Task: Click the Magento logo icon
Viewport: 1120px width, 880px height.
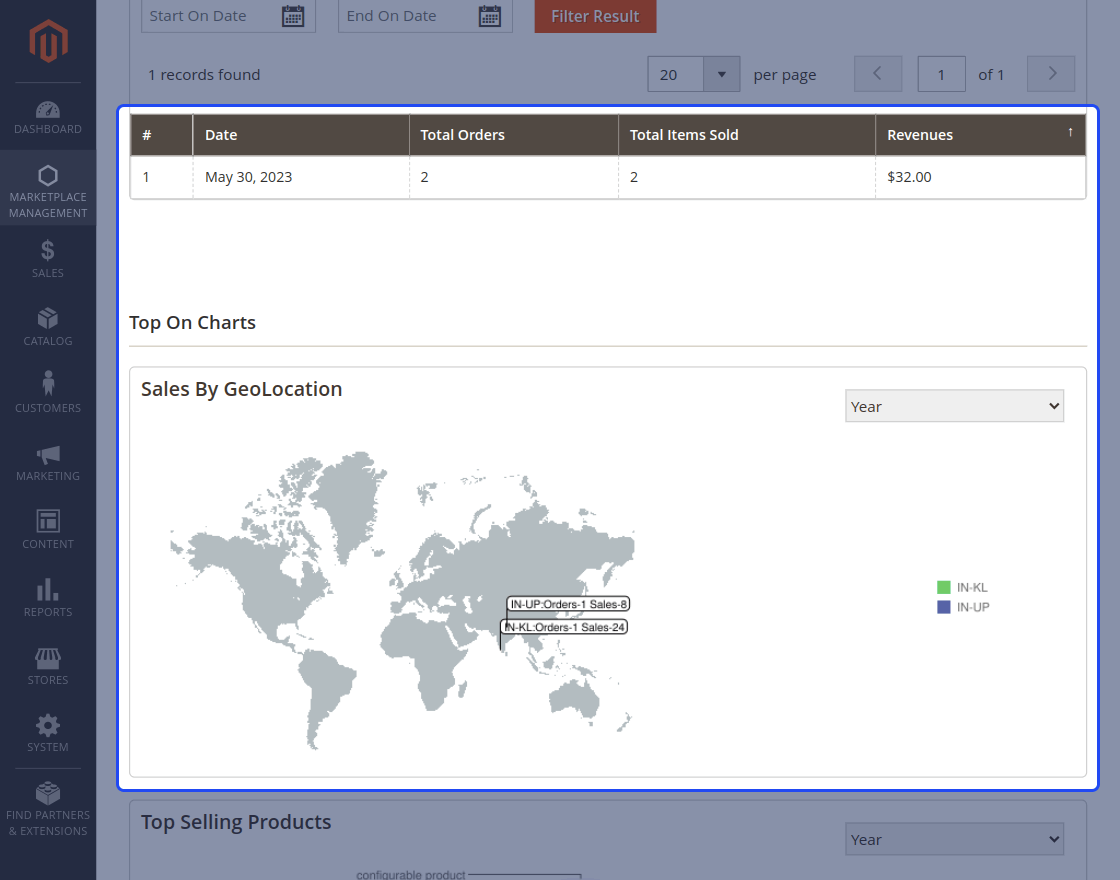Action: coord(48,41)
